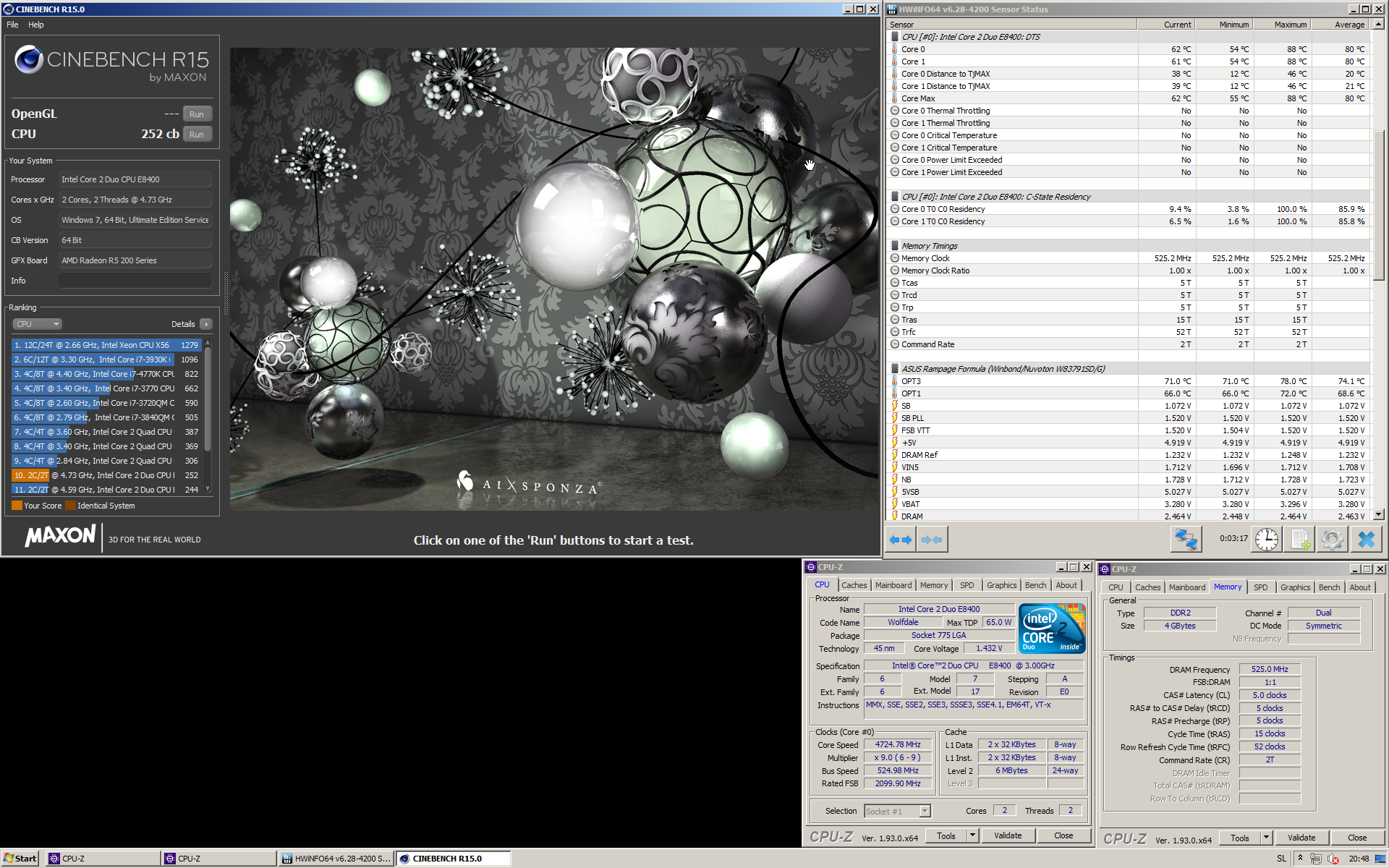Click Close button in right CPU-Z window
Viewport: 1389px width, 868px height.
pyautogui.click(x=1357, y=838)
